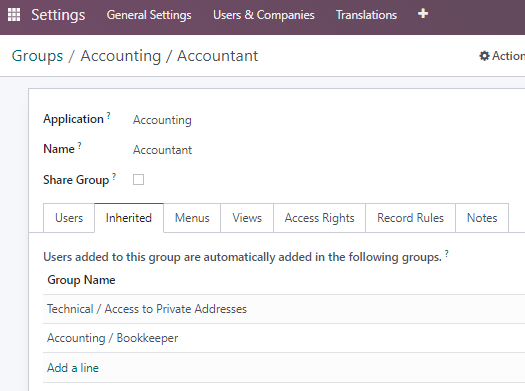Open the Notes tab

click(x=482, y=218)
